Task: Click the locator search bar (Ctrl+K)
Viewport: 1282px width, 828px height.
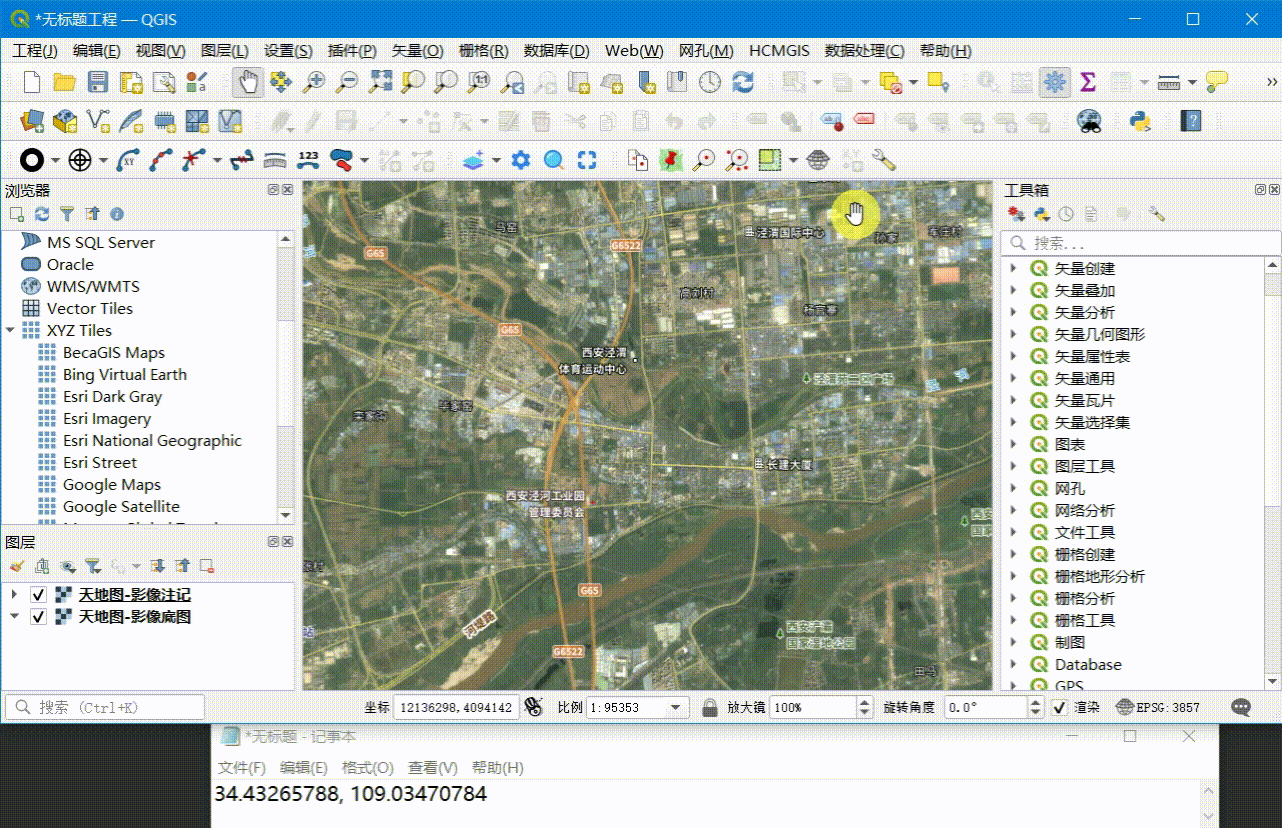Action: point(104,707)
